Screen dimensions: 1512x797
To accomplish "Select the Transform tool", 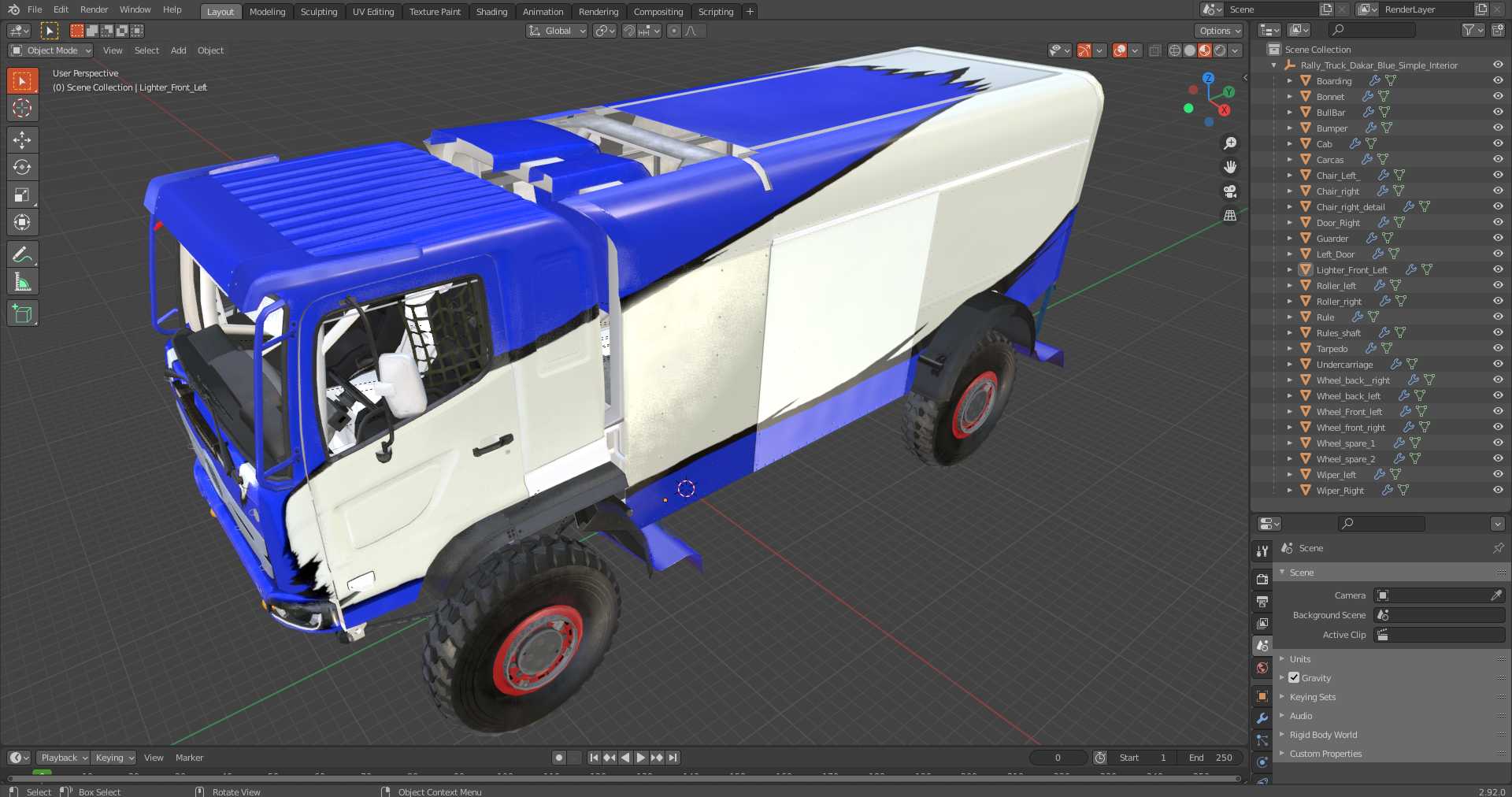I will (x=22, y=223).
